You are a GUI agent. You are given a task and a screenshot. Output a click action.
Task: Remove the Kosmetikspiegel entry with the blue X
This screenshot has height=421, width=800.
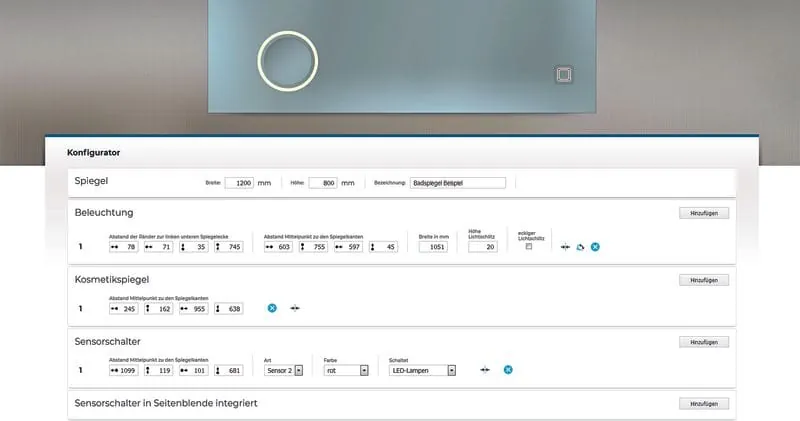272,308
